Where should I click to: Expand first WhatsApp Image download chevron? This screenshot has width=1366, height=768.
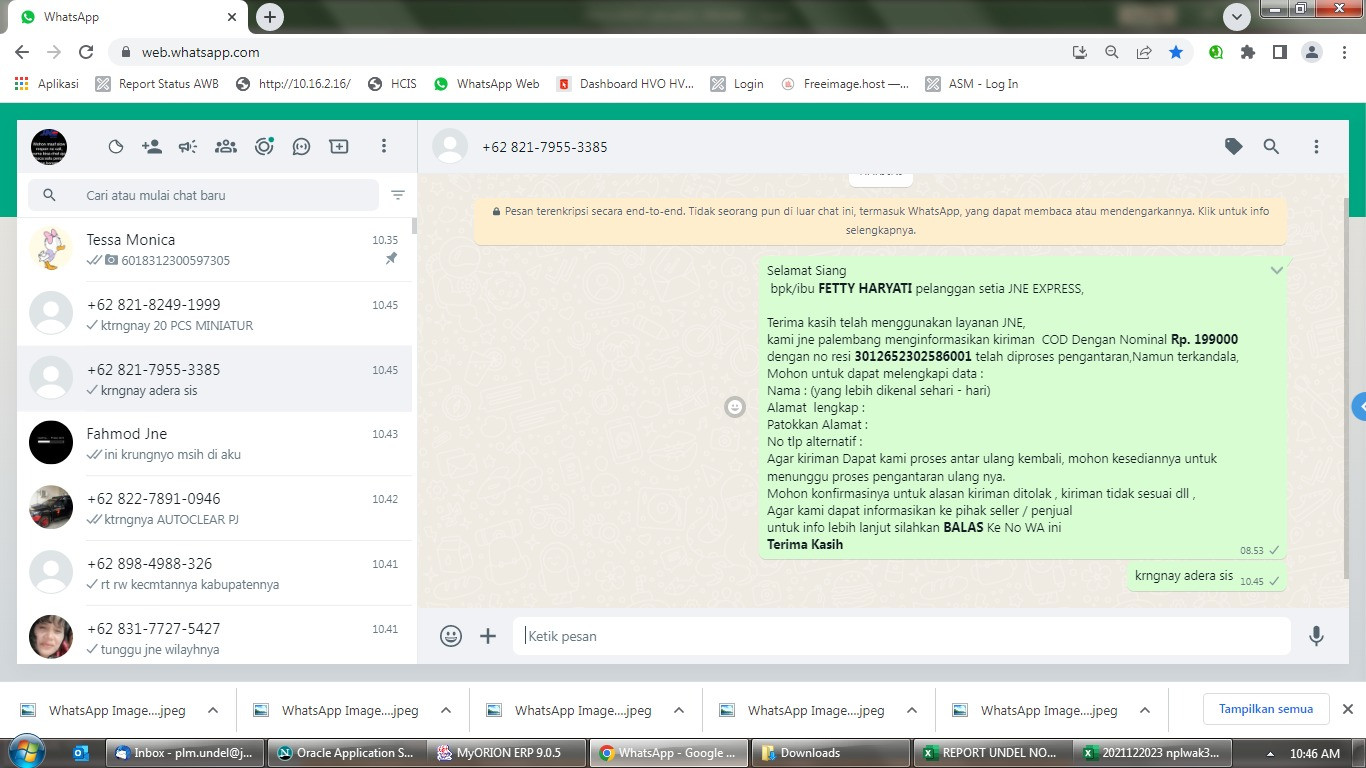pyautogui.click(x=213, y=711)
